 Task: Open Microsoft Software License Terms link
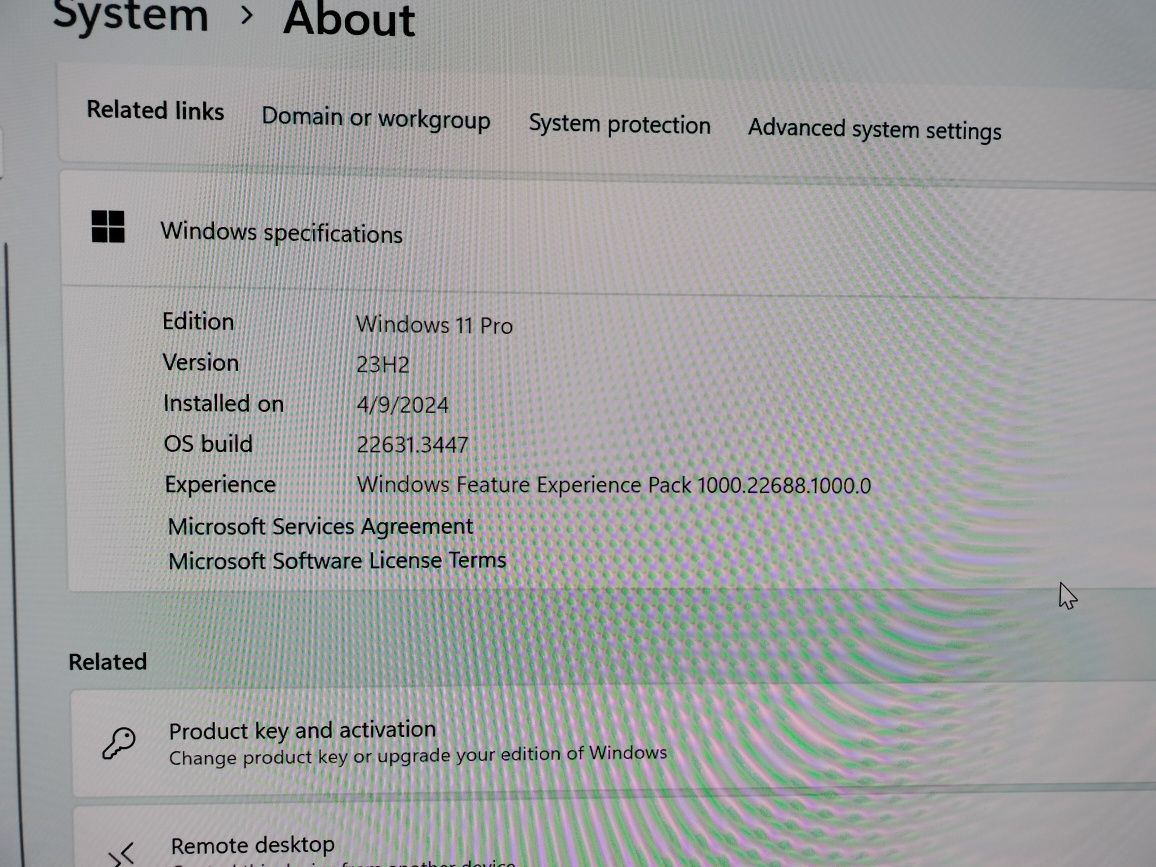(x=337, y=560)
